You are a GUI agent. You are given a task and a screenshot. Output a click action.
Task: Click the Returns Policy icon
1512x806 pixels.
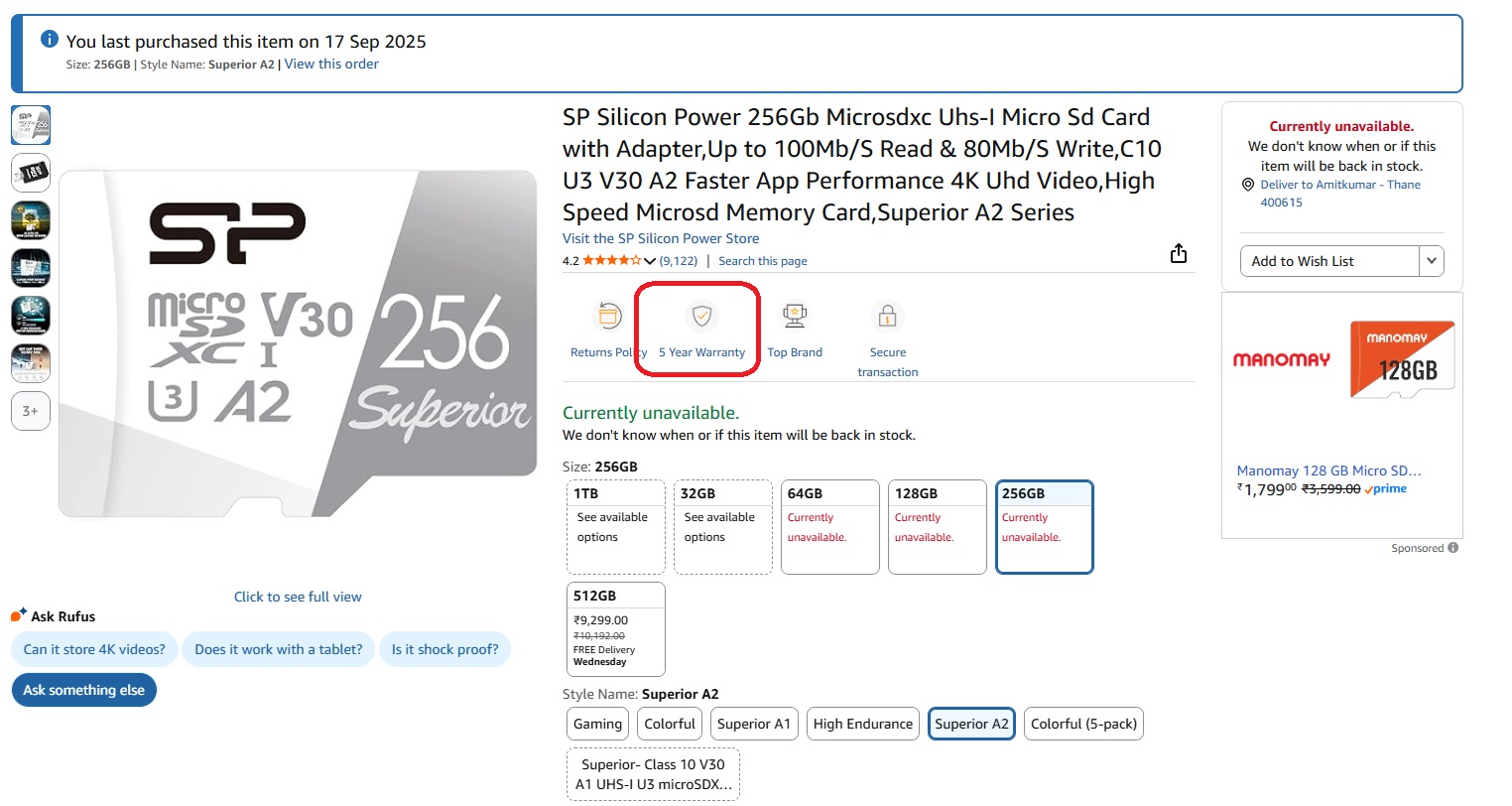[x=607, y=317]
